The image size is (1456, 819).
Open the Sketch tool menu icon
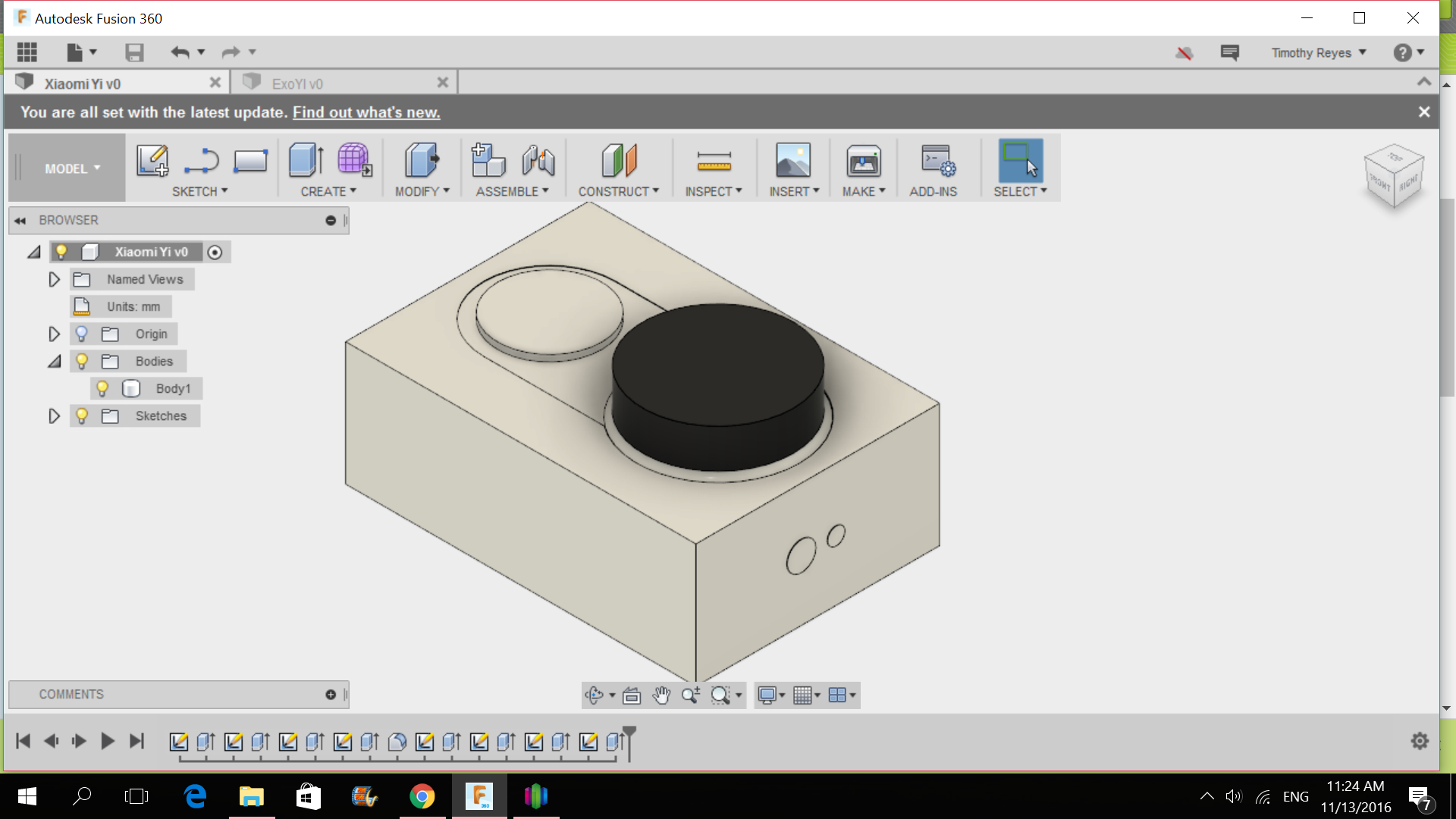(x=152, y=161)
